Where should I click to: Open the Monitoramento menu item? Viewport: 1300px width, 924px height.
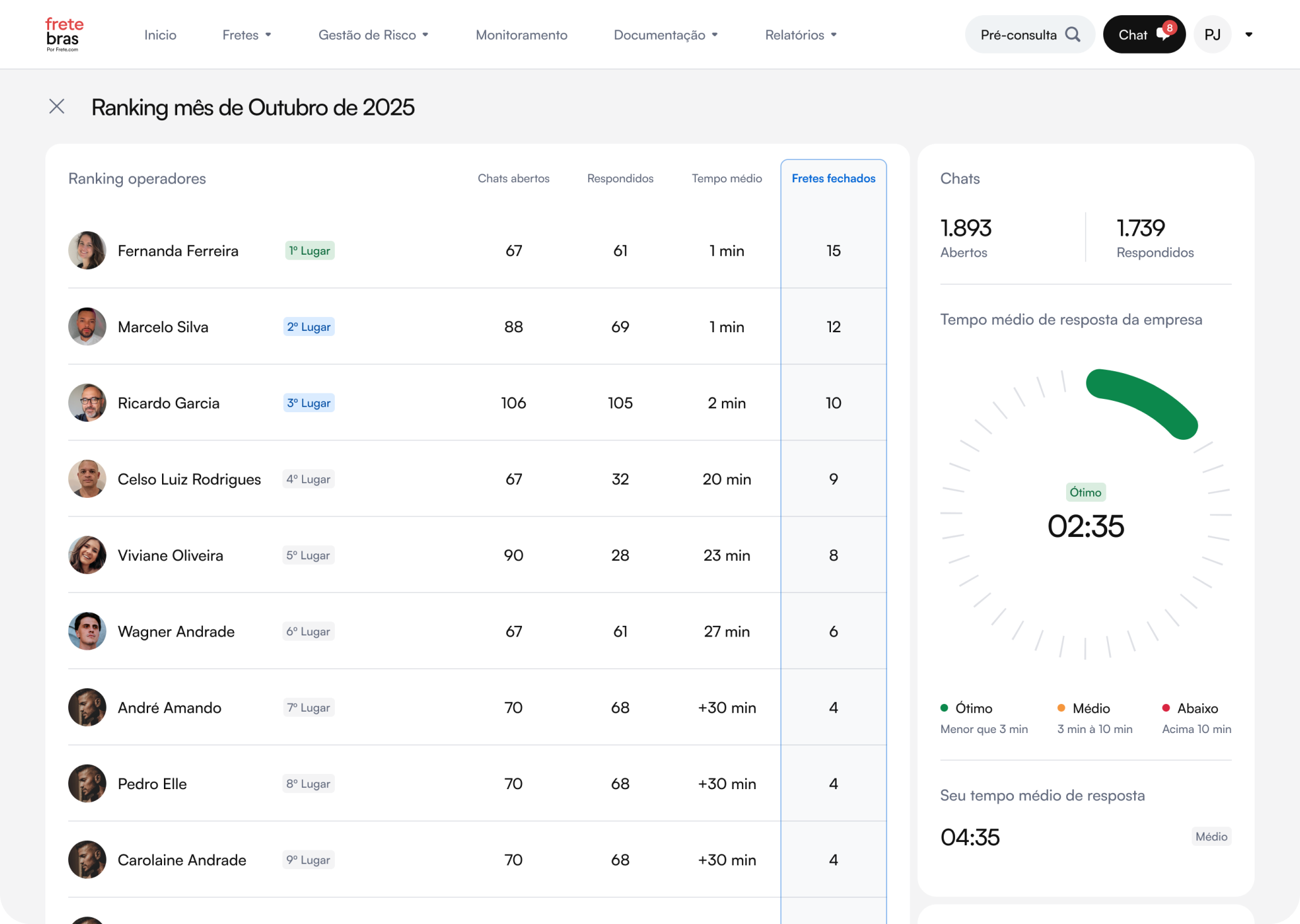521,35
